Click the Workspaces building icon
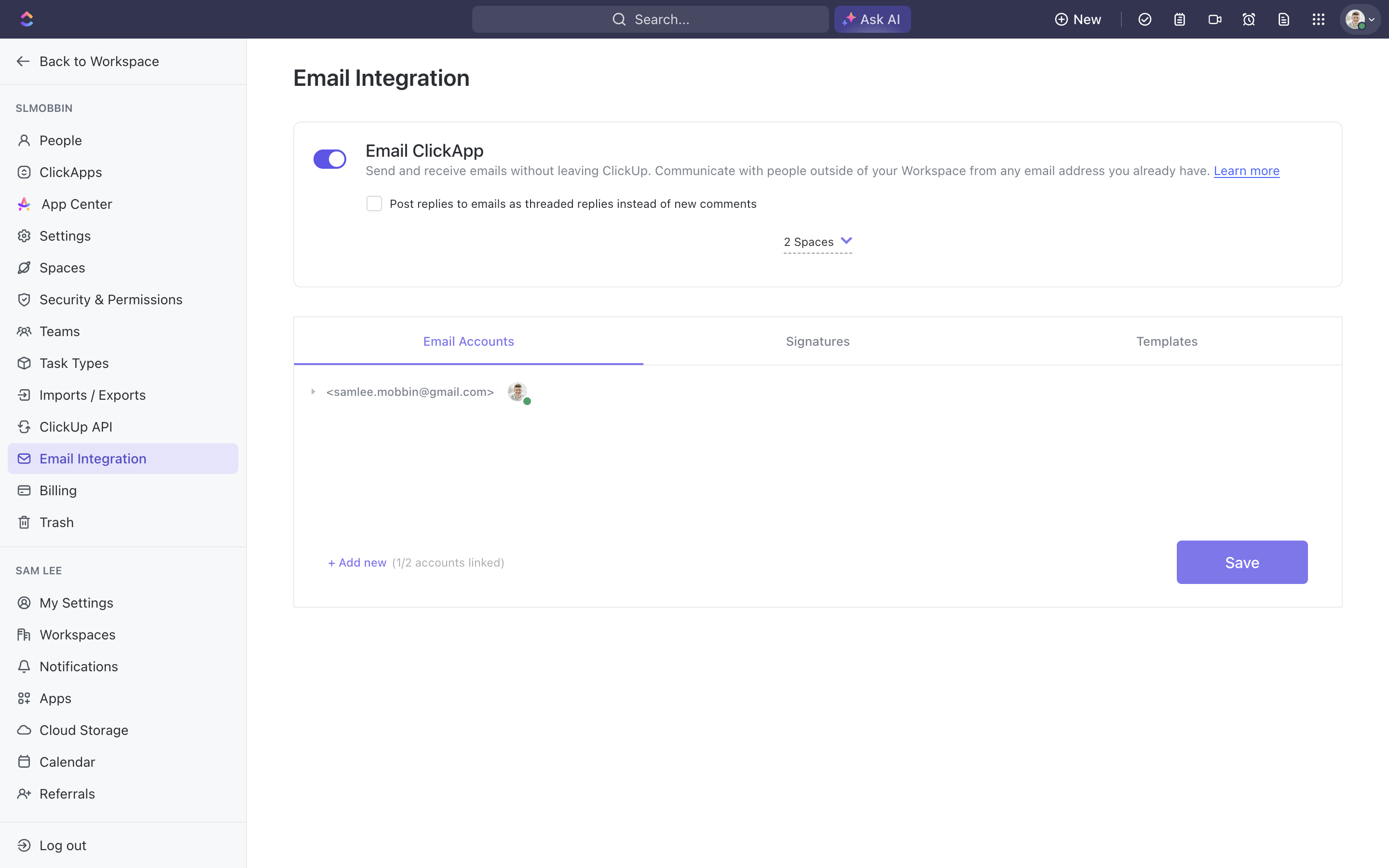The width and height of the screenshot is (1389, 868). click(24, 635)
